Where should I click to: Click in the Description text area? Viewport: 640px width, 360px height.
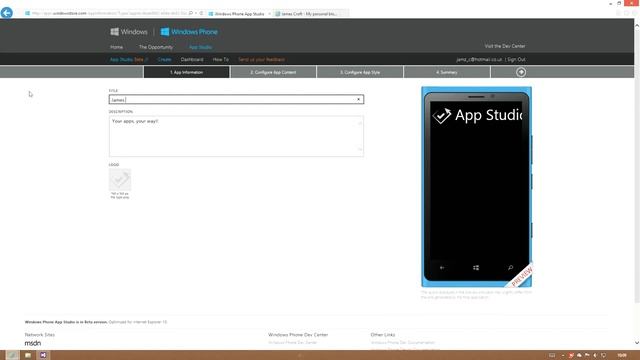point(236,136)
